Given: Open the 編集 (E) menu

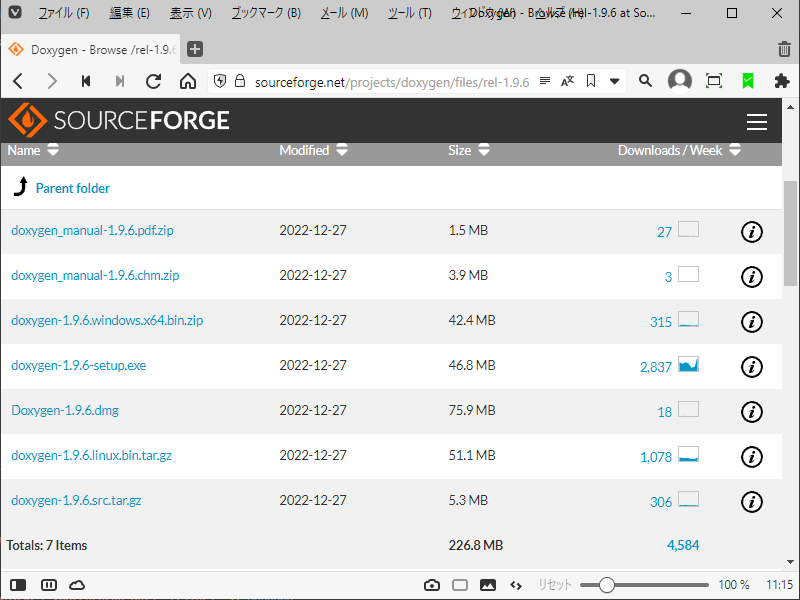Looking at the screenshot, I should 129,13.
